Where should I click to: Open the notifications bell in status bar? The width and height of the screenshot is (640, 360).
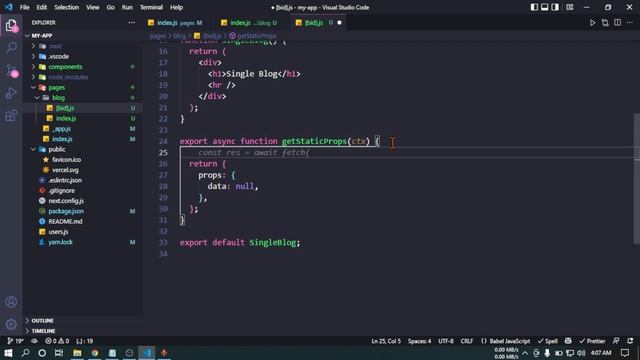point(630,341)
